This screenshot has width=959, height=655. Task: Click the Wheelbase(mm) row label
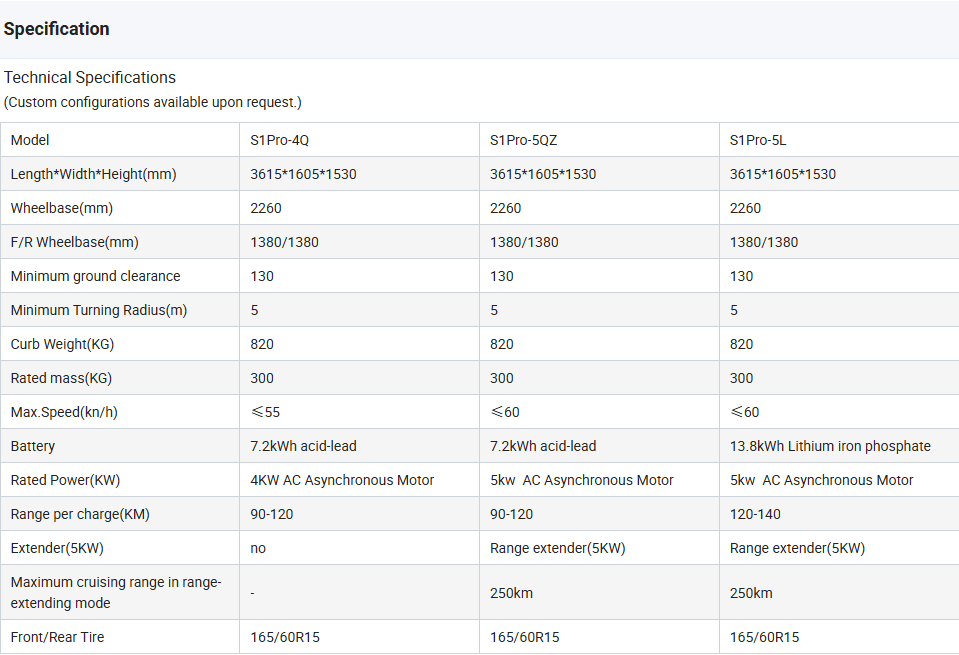point(61,208)
